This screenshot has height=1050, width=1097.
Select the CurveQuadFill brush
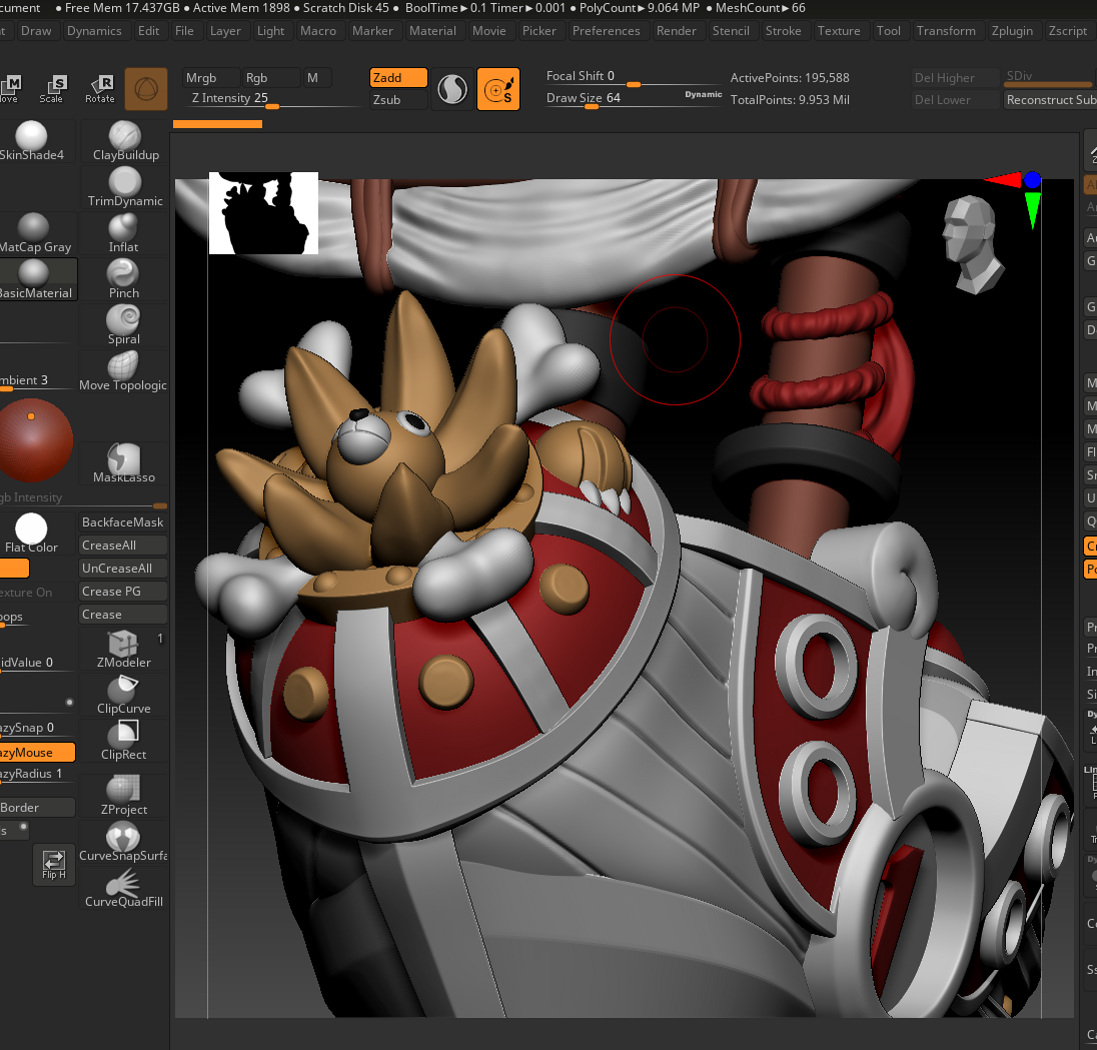coord(124,888)
